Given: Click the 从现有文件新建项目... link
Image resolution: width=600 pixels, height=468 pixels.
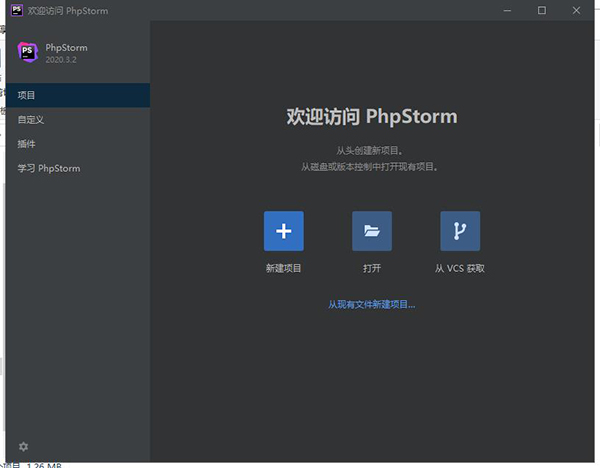Looking at the screenshot, I should point(372,305).
